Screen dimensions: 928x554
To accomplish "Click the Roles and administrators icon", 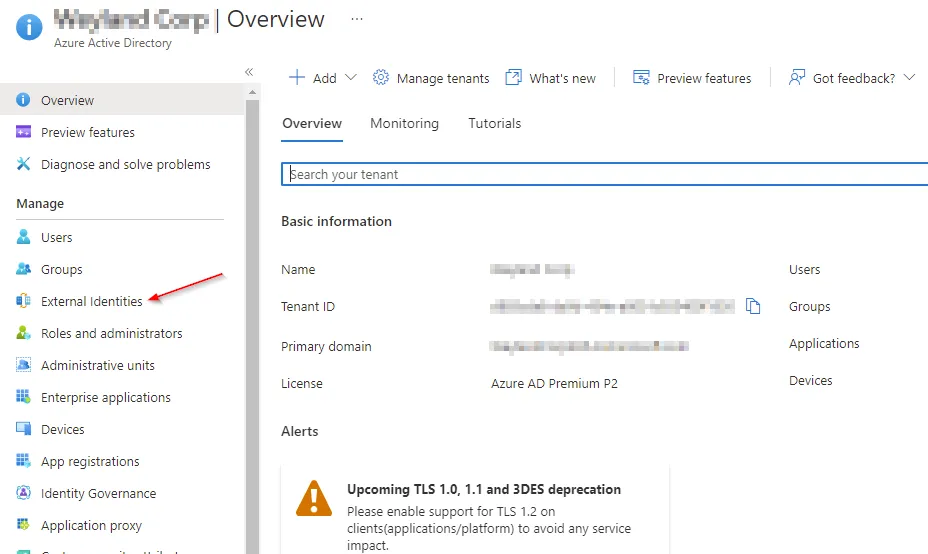I will pos(23,333).
